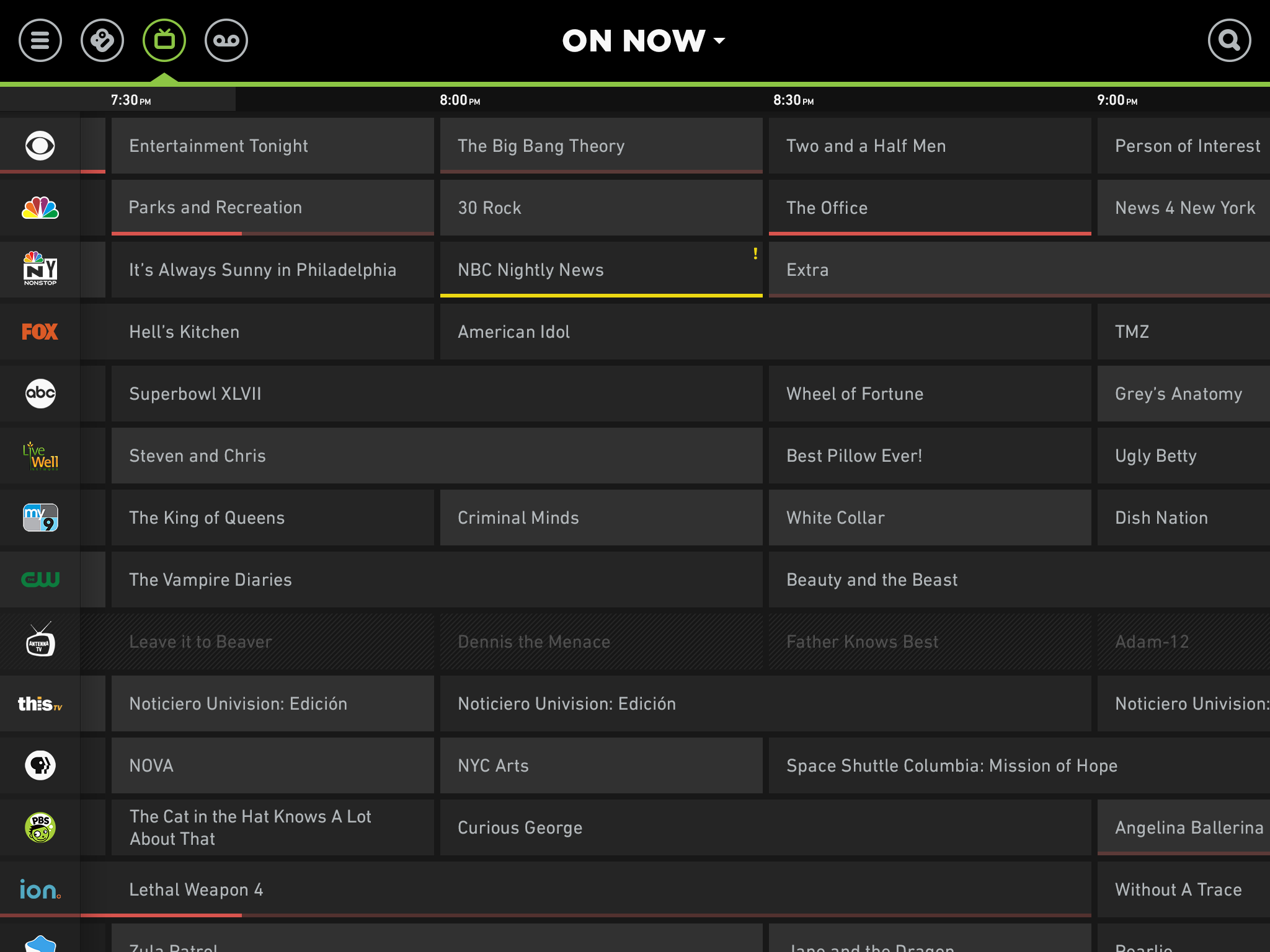The width and height of the screenshot is (1270, 952).
Task: Open Superbowl XLVII listing
Action: [437, 394]
